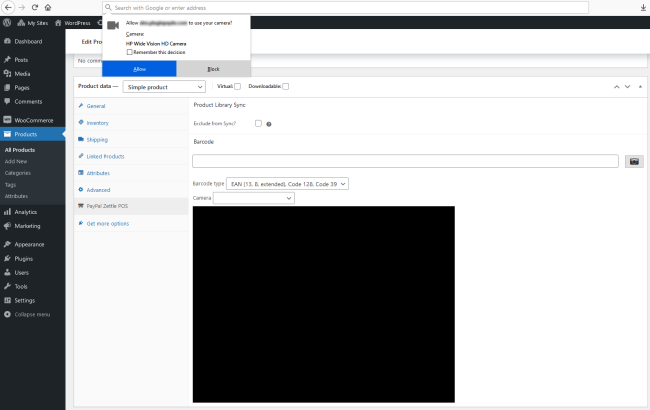Open the browser downloads icon
The height and width of the screenshot is (410, 650).
[x=643, y=7]
